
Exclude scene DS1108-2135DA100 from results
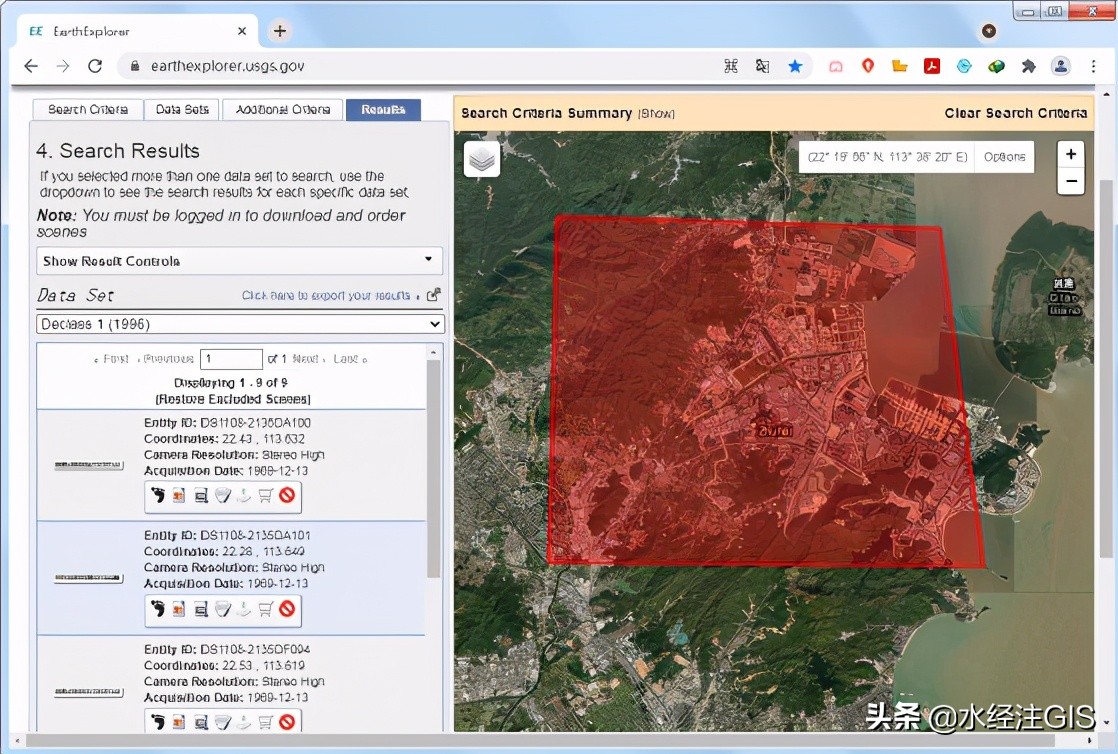tap(287, 495)
